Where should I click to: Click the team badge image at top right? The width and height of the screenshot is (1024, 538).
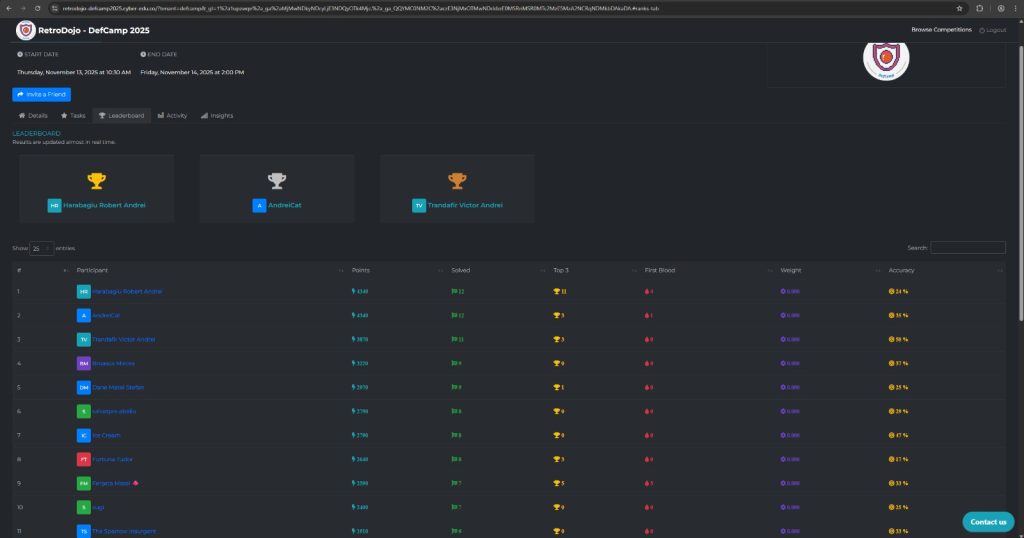(x=886, y=58)
